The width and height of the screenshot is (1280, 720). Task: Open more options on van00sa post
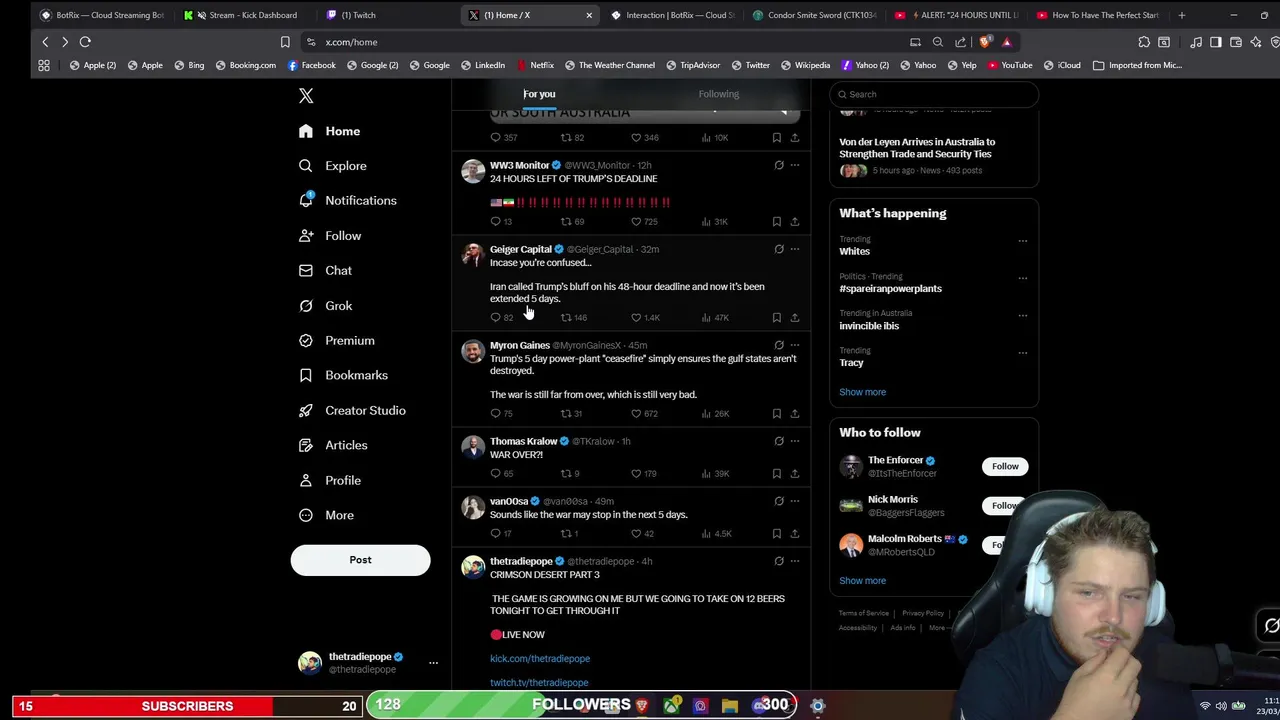coord(795,501)
